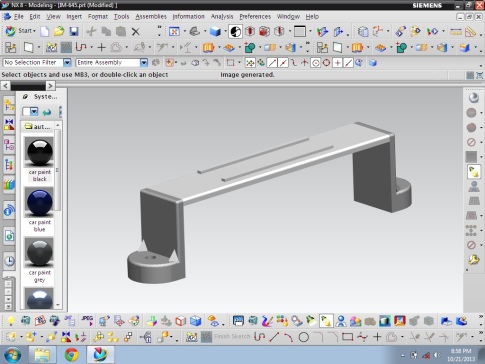The height and width of the screenshot is (364, 485).
Task: Click the JPEG export icon
Action: [x=87, y=321]
